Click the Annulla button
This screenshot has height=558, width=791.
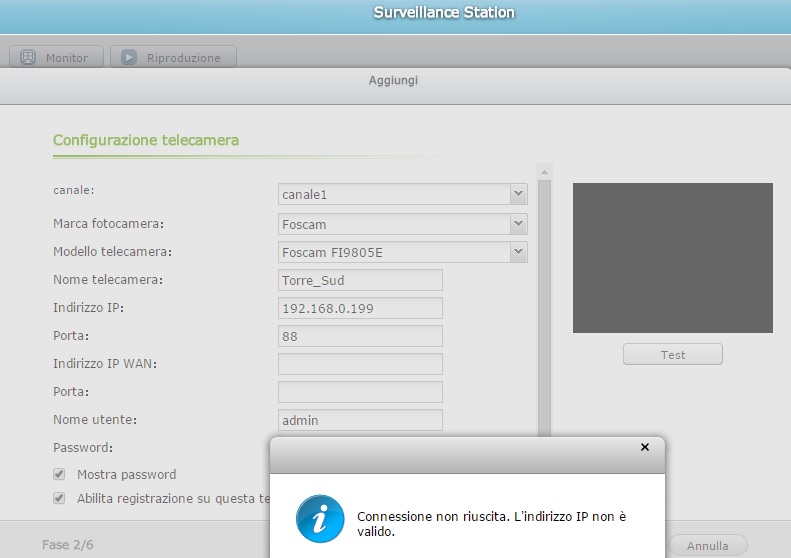click(707, 546)
